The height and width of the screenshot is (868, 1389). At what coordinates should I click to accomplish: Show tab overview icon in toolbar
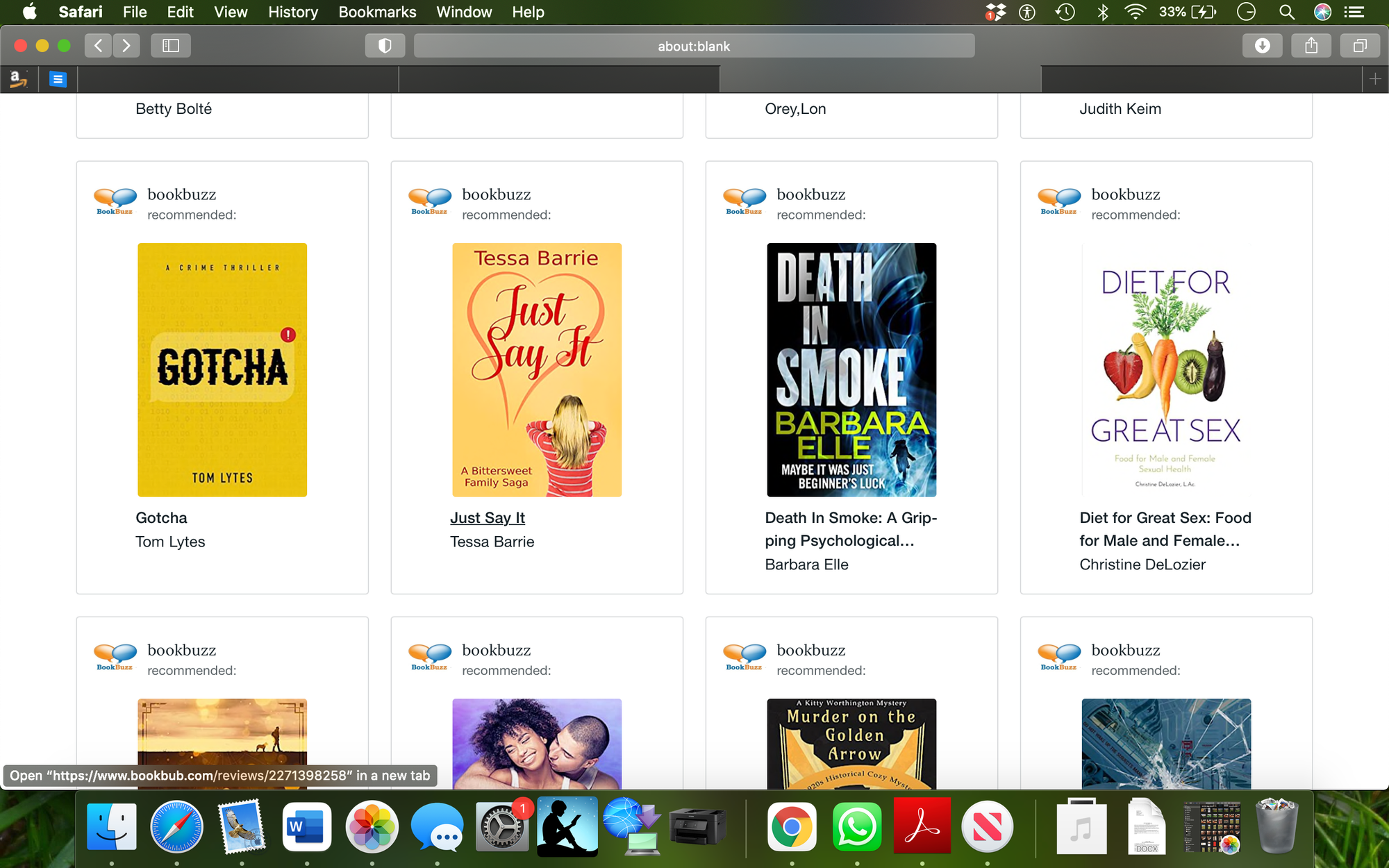(1360, 46)
